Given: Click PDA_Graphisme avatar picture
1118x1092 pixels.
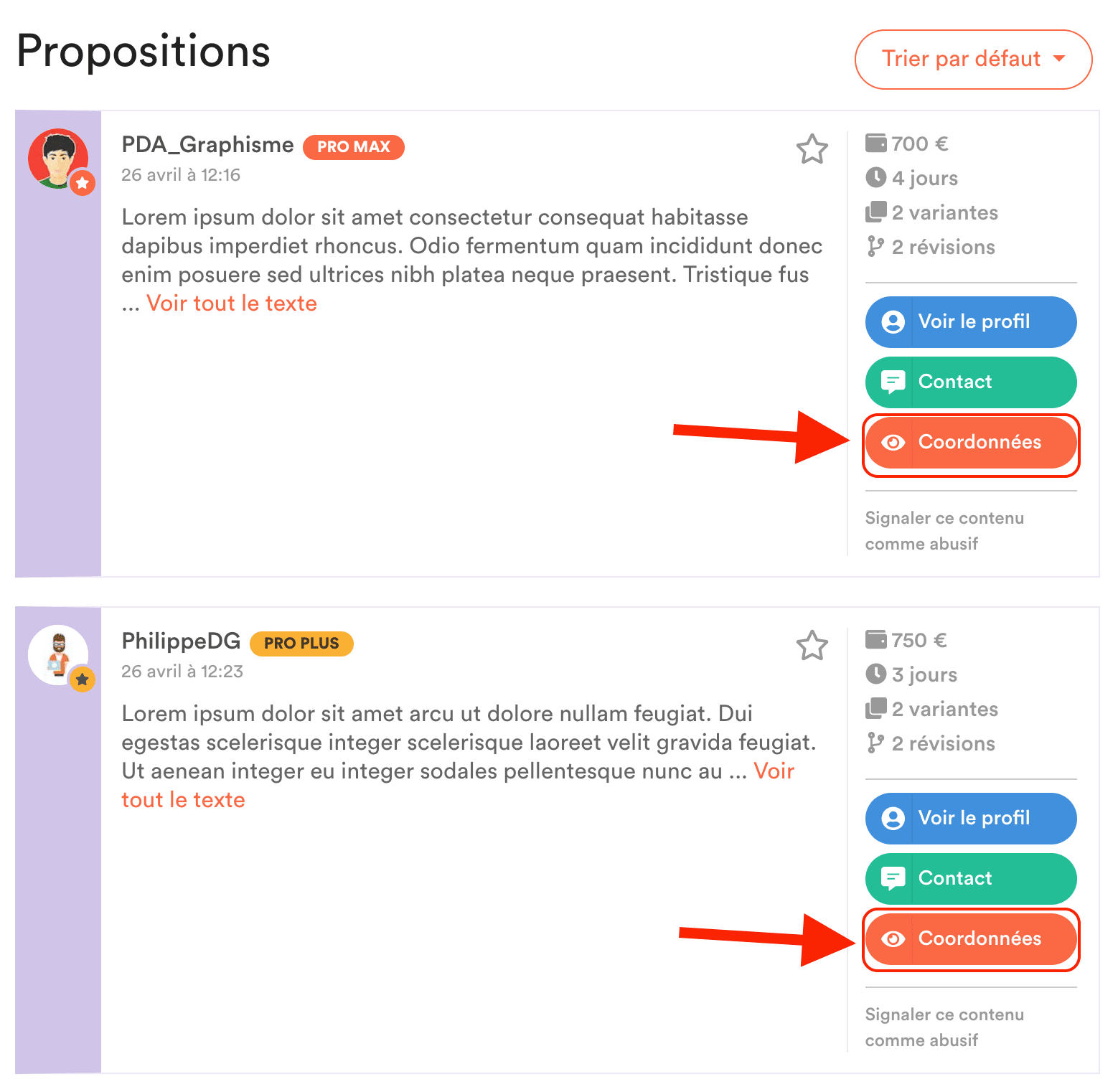Looking at the screenshot, I should pyautogui.click(x=59, y=159).
